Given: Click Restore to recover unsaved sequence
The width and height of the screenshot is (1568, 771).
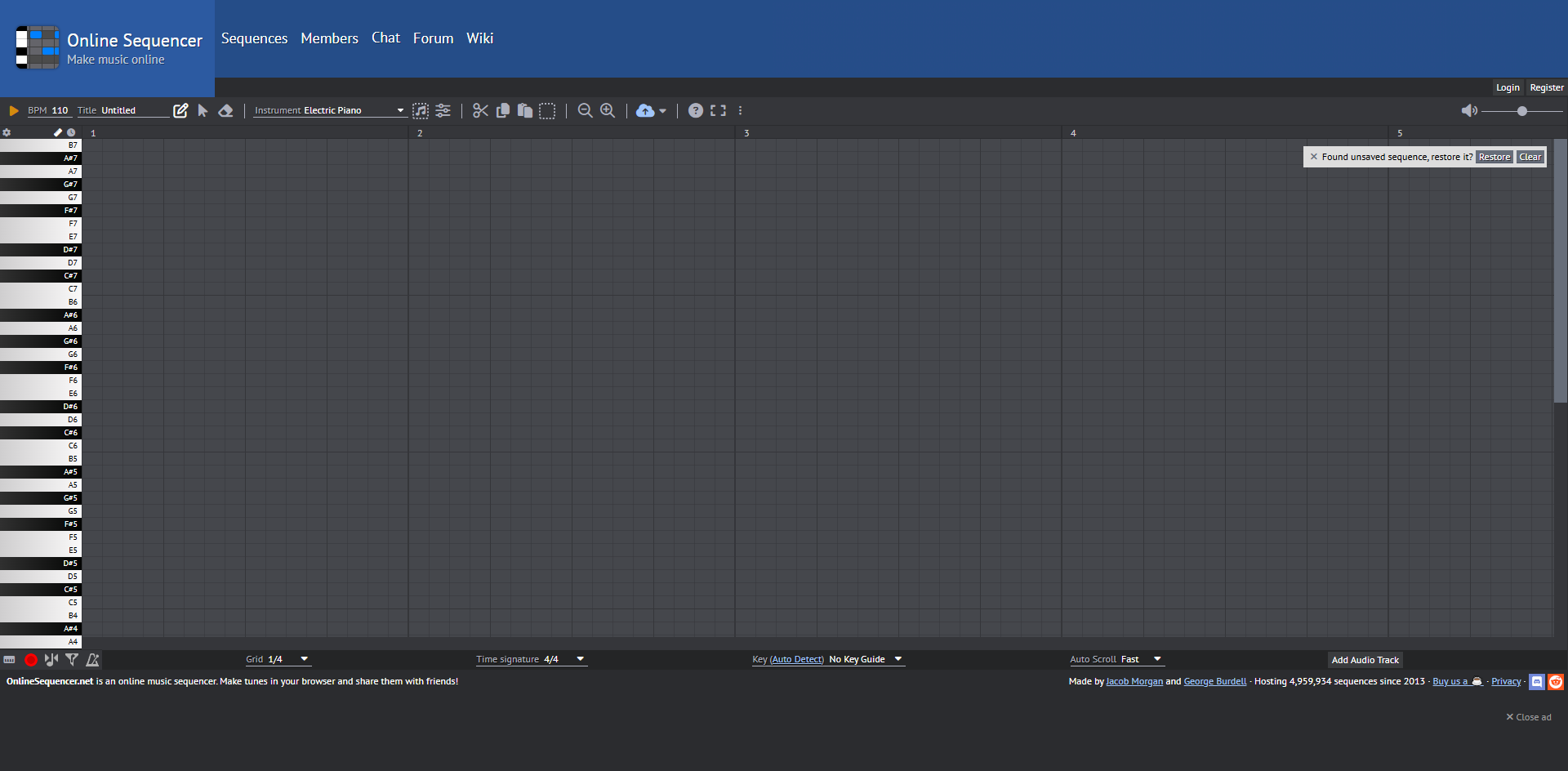Looking at the screenshot, I should pyautogui.click(x=1494, y=157).
